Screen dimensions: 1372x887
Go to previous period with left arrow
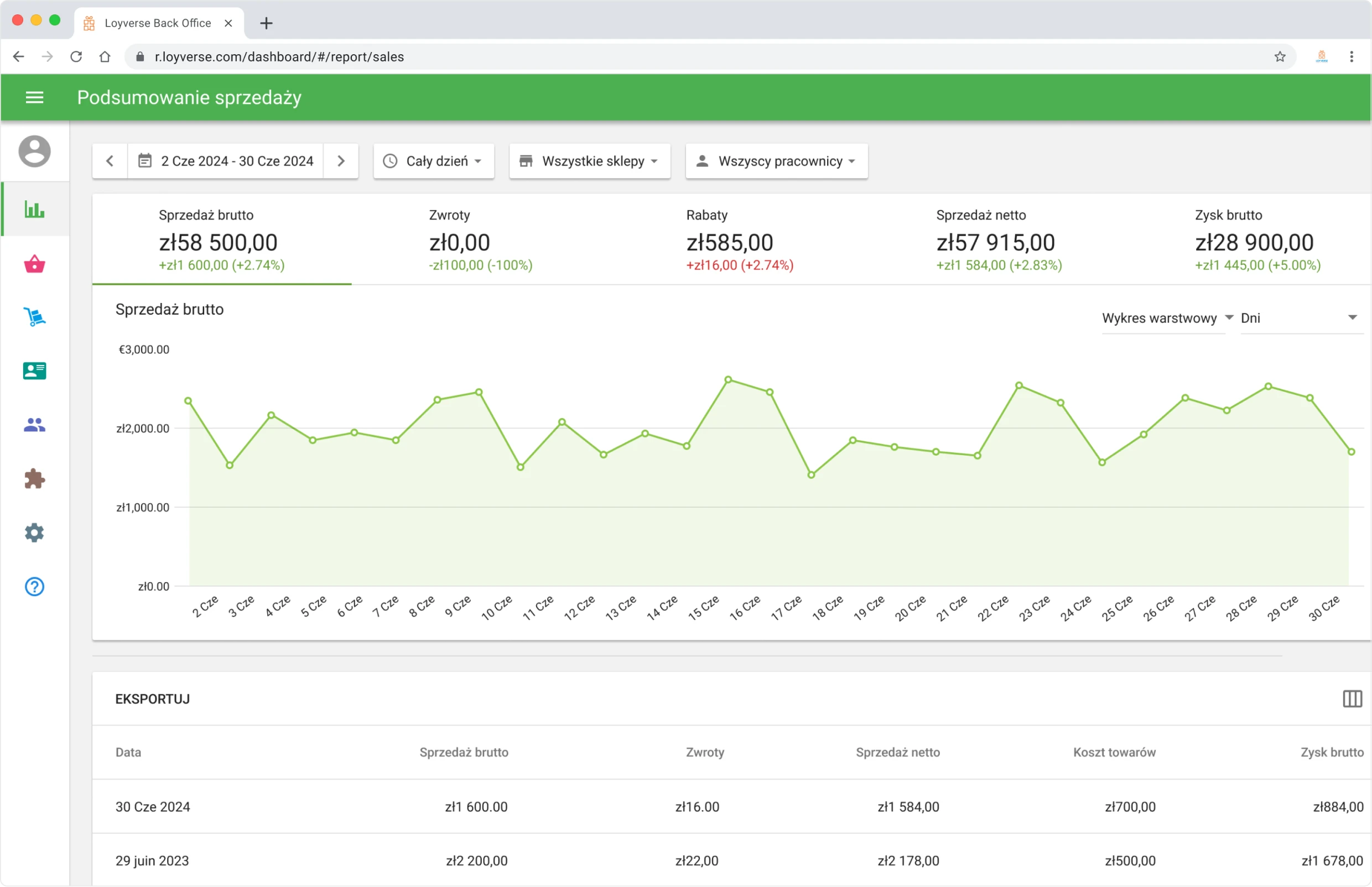[110, 161]
